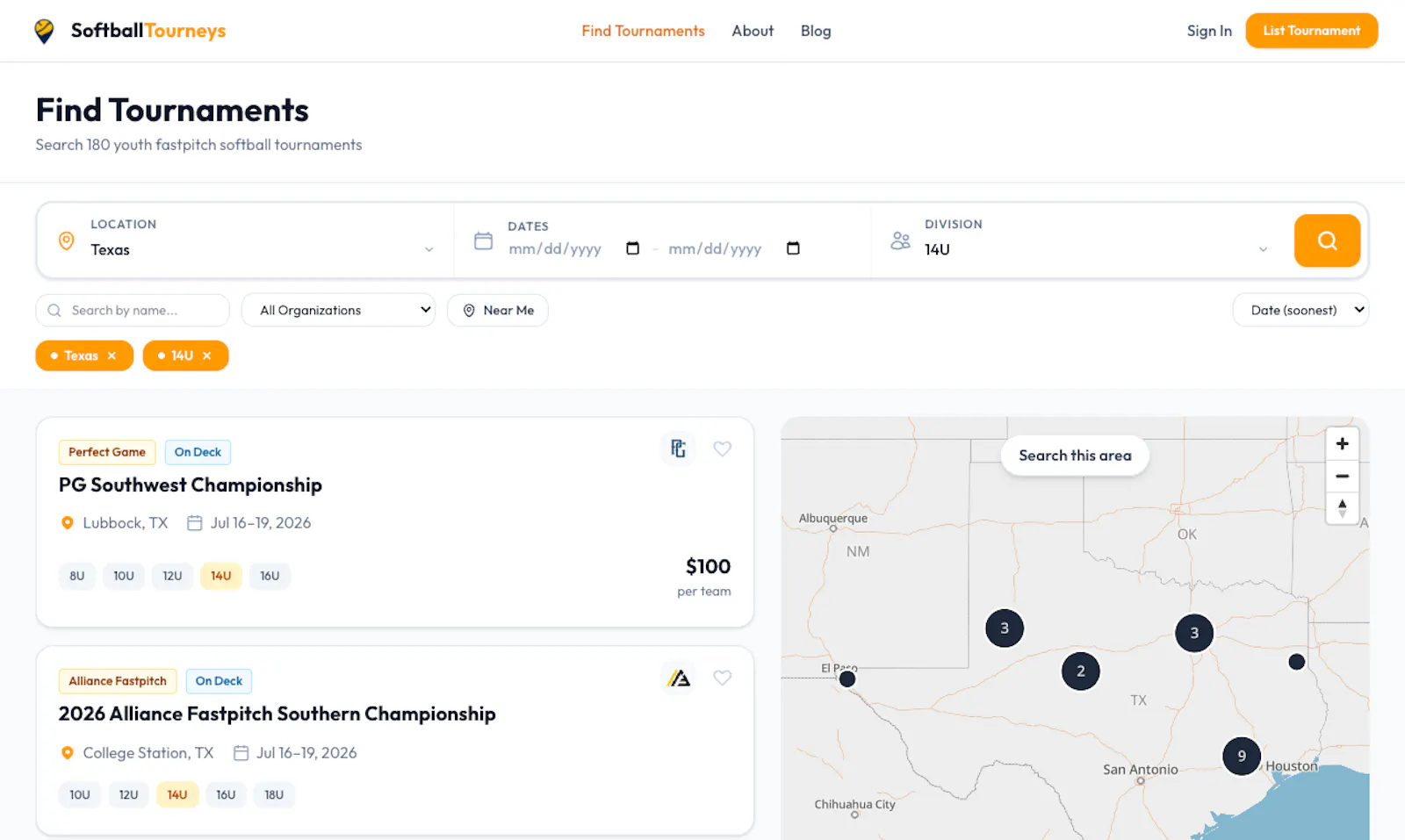Click the Near Me button

pos(498,310)
